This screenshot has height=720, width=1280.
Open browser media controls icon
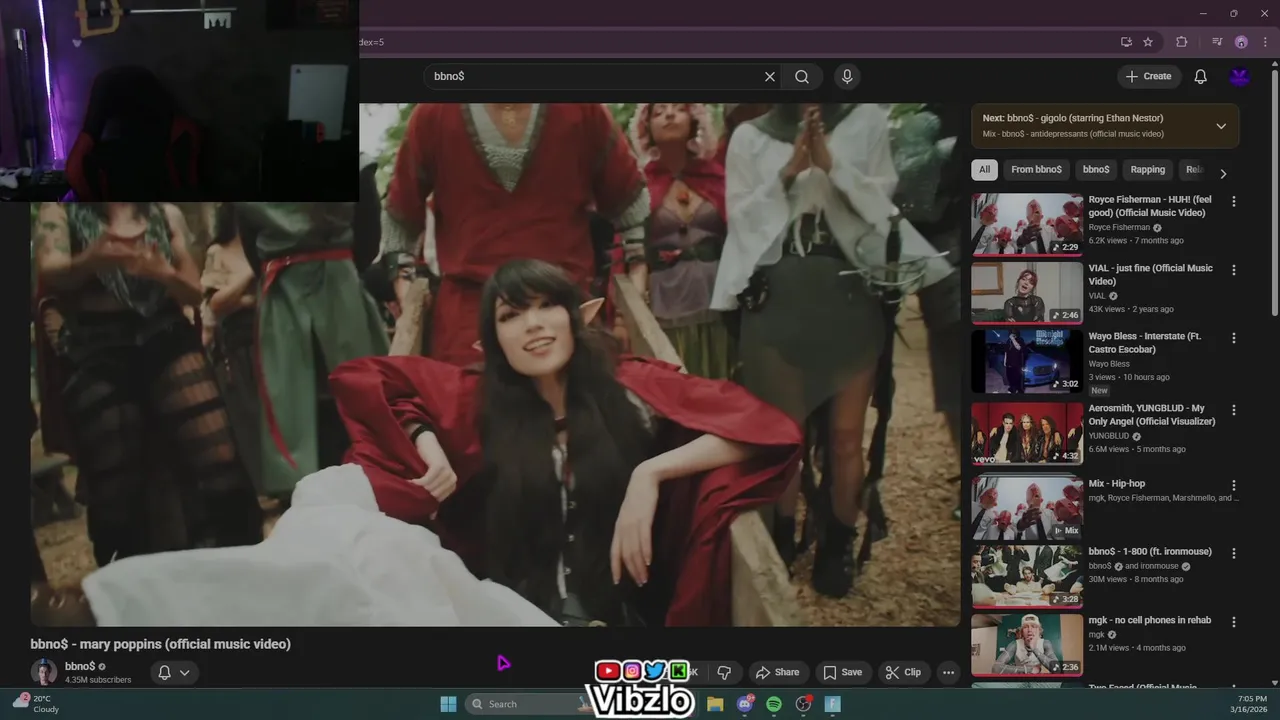[x=1217, y=42]
